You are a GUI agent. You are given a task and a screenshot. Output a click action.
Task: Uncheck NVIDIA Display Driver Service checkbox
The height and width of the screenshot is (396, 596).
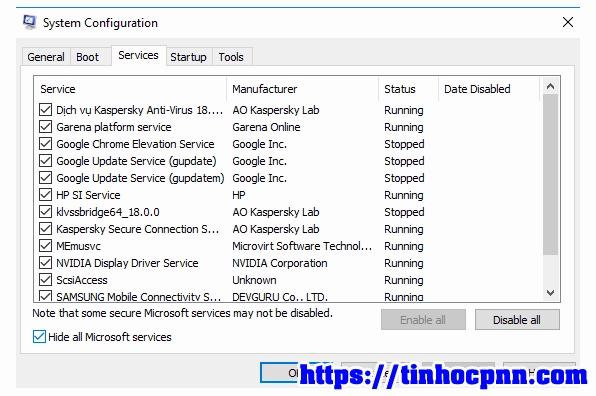click(46, 263)
